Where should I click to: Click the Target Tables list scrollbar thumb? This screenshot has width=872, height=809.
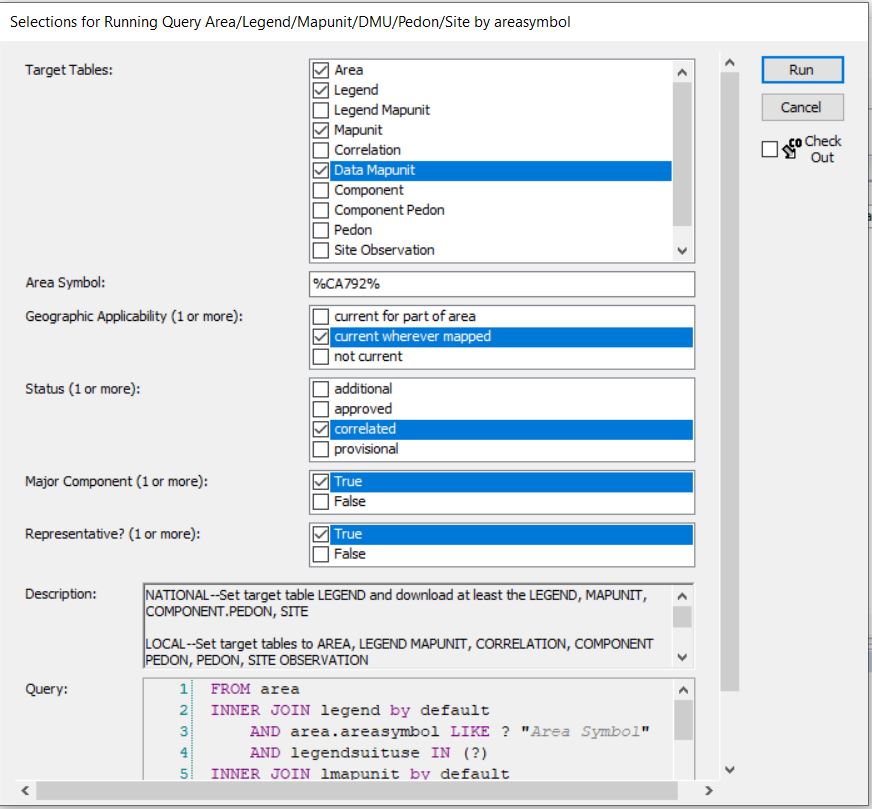pyautogui.click(x=682, y=154)
